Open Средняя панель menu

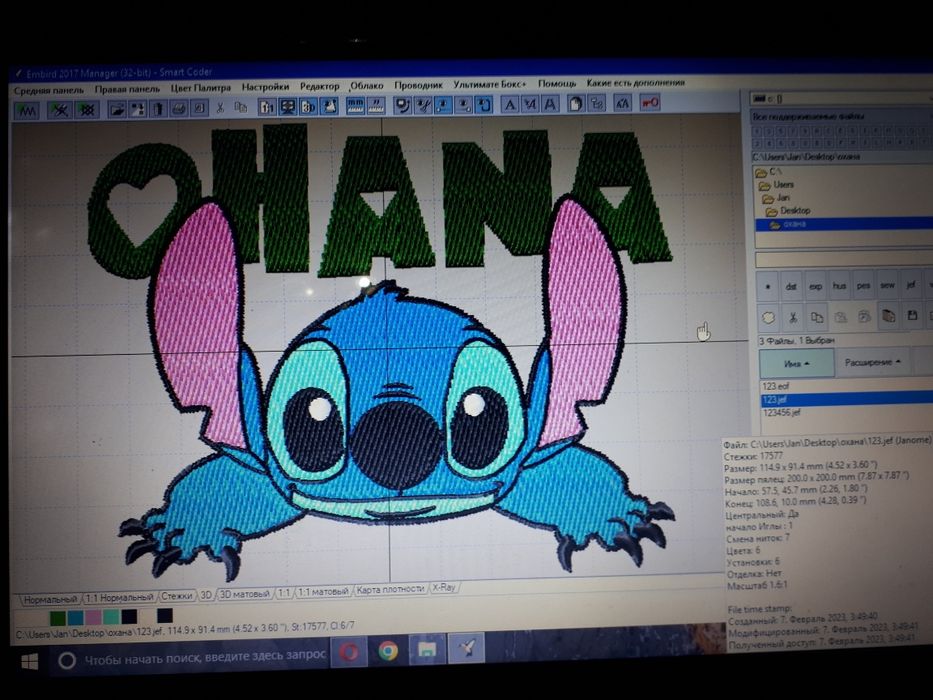click(49, 90)
